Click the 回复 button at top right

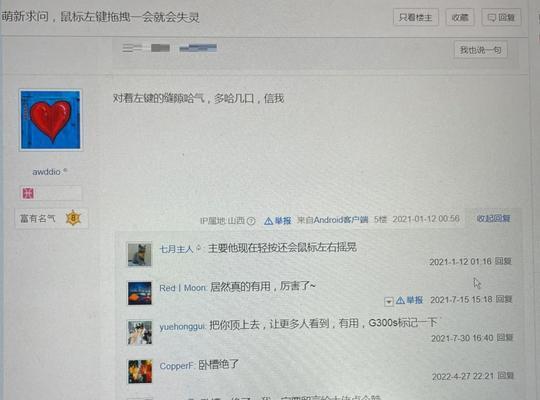(501, 17)
